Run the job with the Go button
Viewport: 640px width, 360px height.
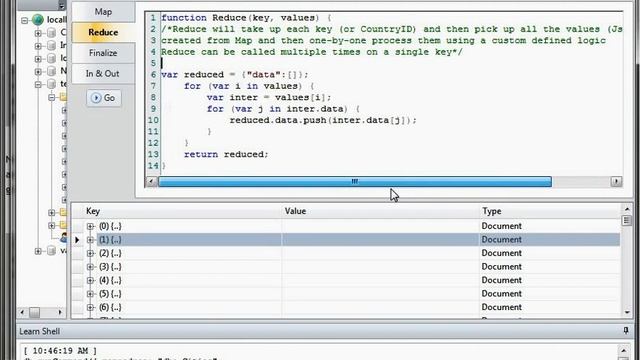104,98
